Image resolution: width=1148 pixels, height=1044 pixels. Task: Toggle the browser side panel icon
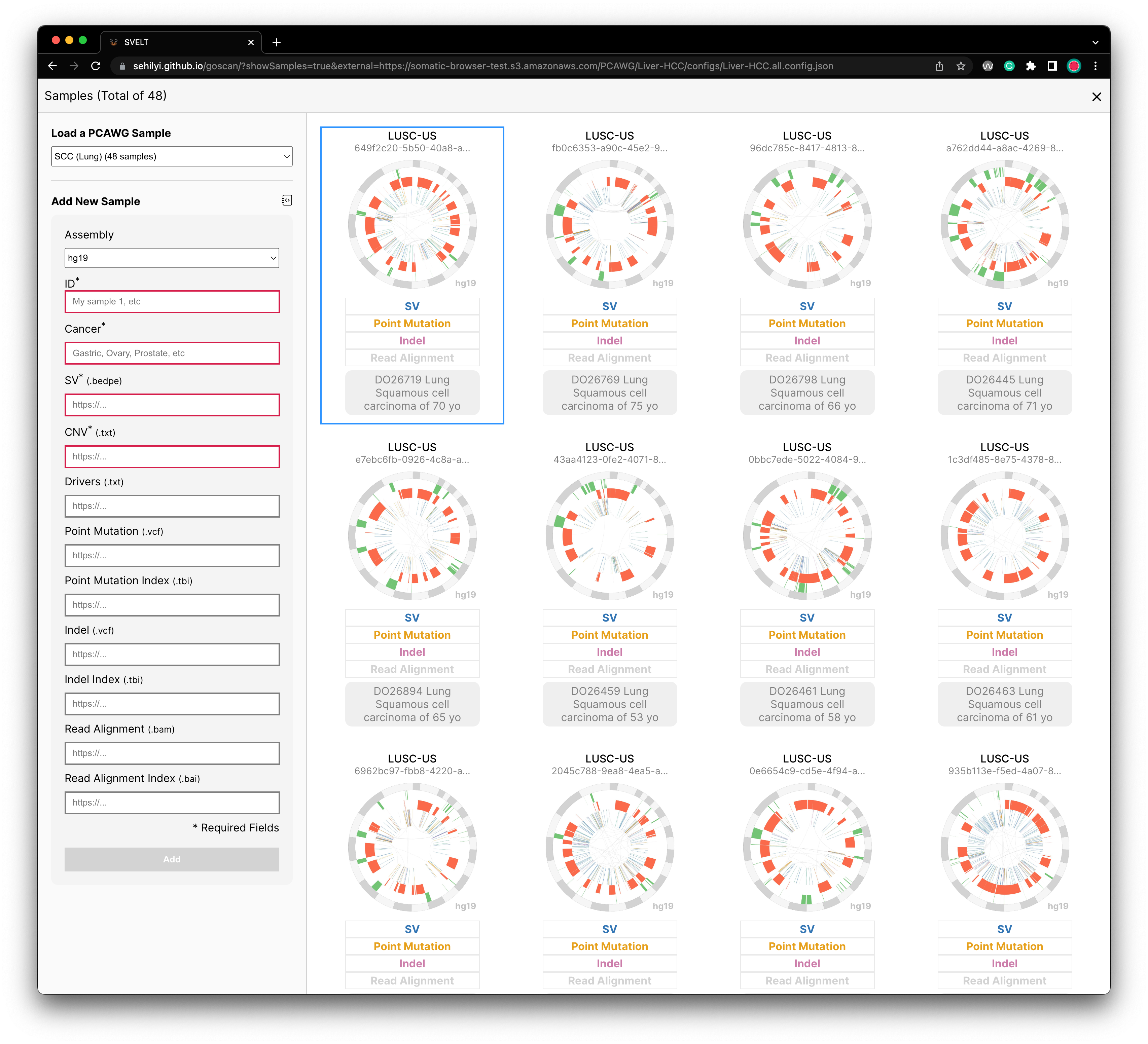click(x=1052, y=66)
